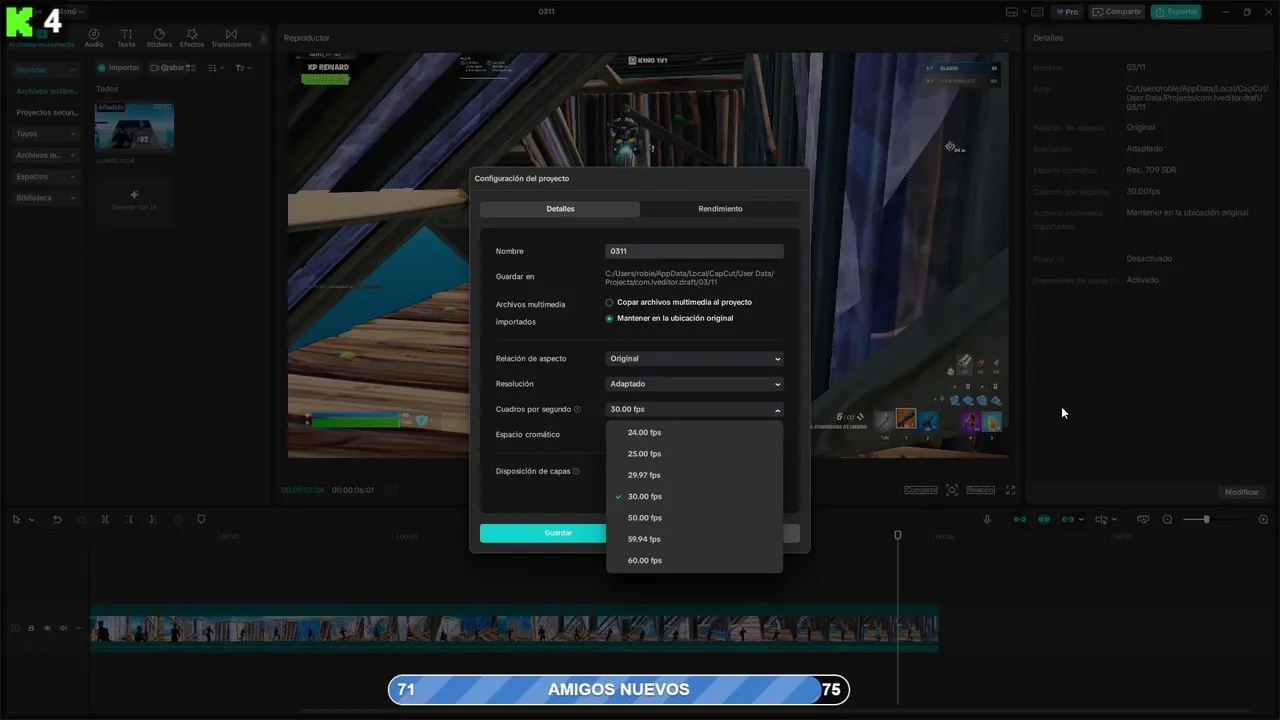Select the split clip tool
The image size is (1280, 720).
[x=105, y=519]
